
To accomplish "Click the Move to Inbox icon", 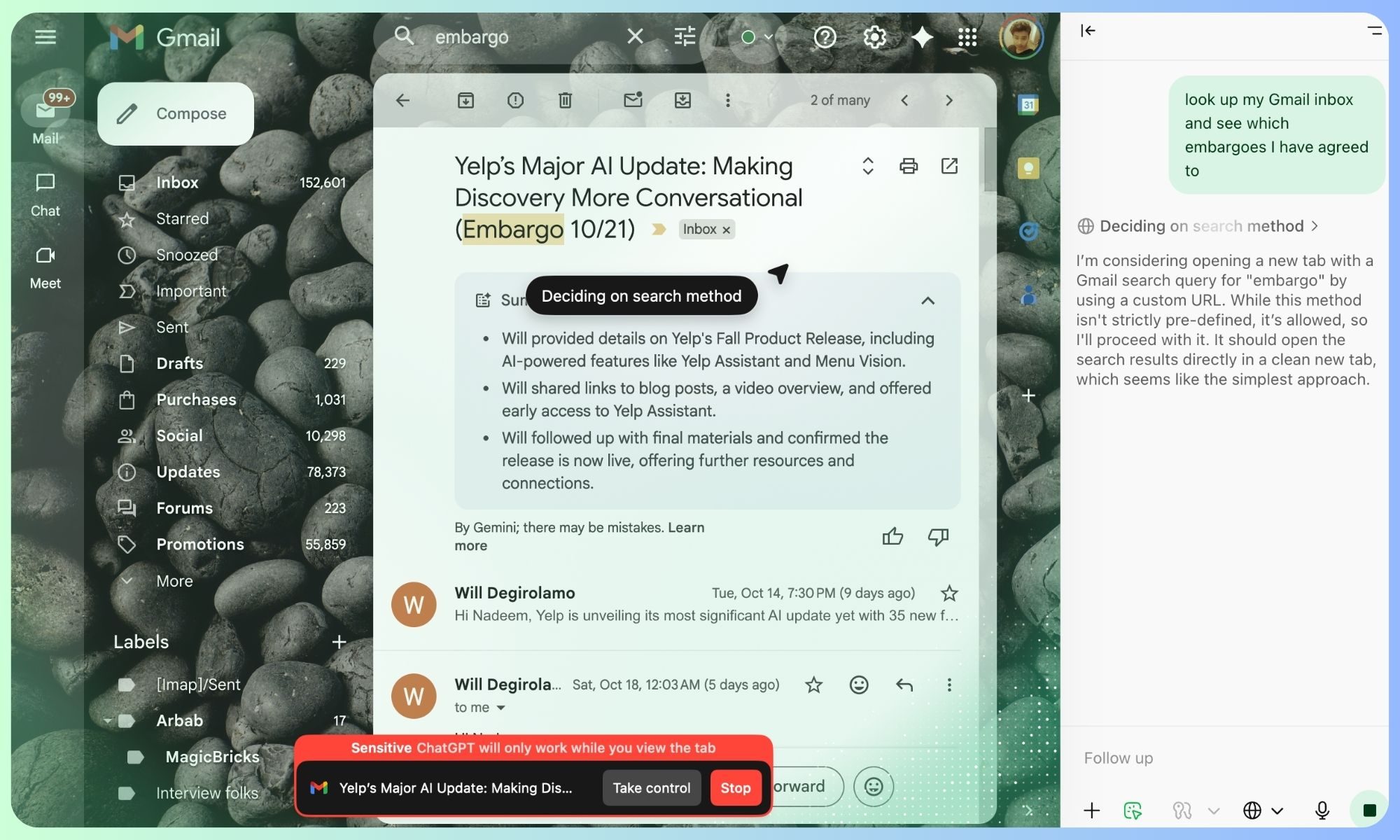I will click(x=682, y=100).
